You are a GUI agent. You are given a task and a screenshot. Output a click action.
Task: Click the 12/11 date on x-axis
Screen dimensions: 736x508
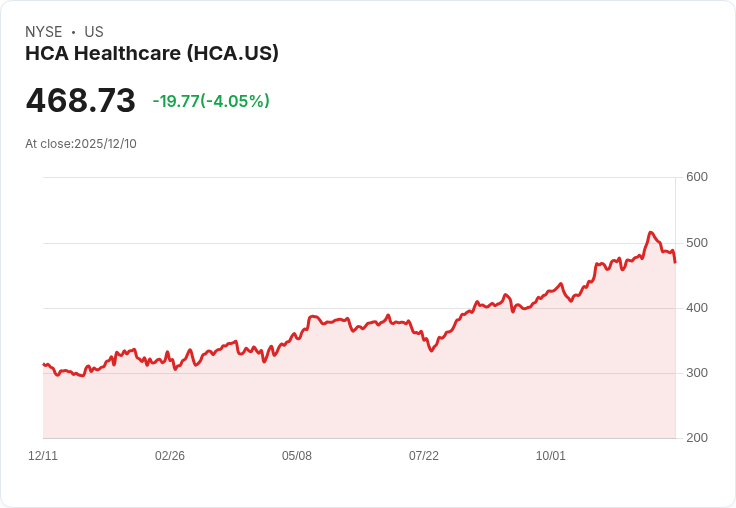43,456
